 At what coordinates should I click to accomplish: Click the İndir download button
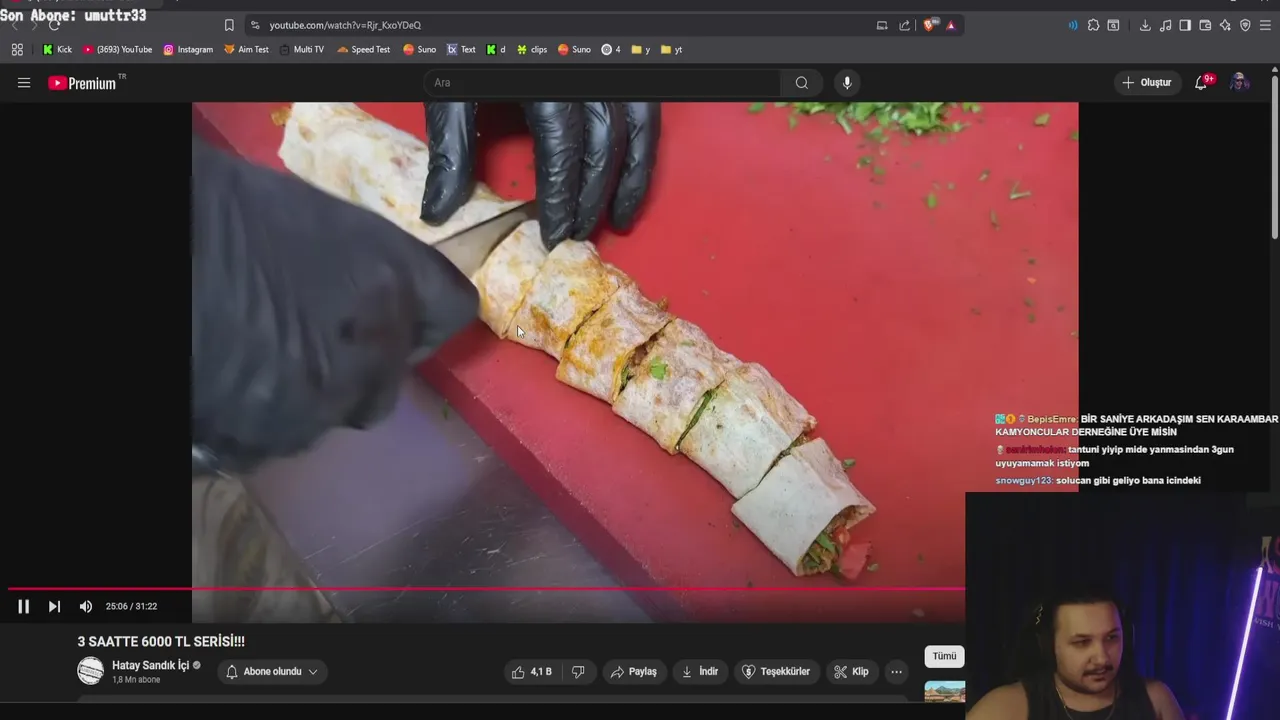point(700,672)
